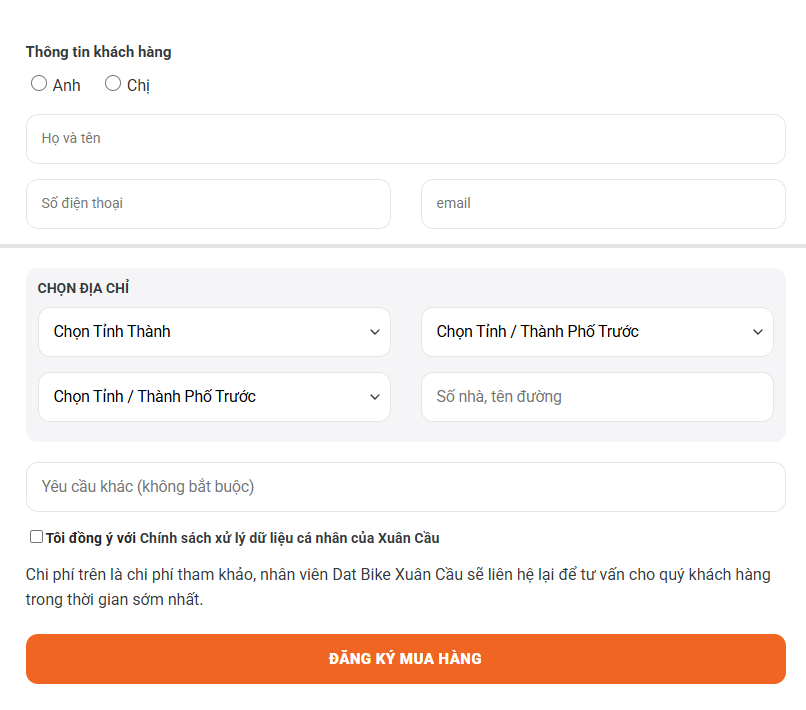Image resolution: width=806 pixels, height=710 pixels.
Task: Click the chevron arrow in Chọn Tỉnh Thành
Action: click(x=375, y=332)
